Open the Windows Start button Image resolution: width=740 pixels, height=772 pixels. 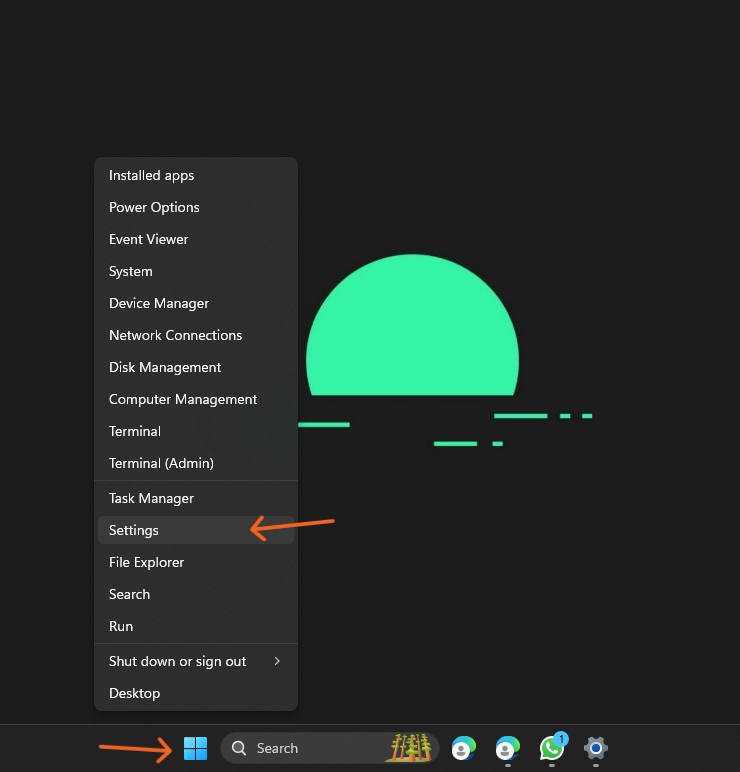coord(195,748)
